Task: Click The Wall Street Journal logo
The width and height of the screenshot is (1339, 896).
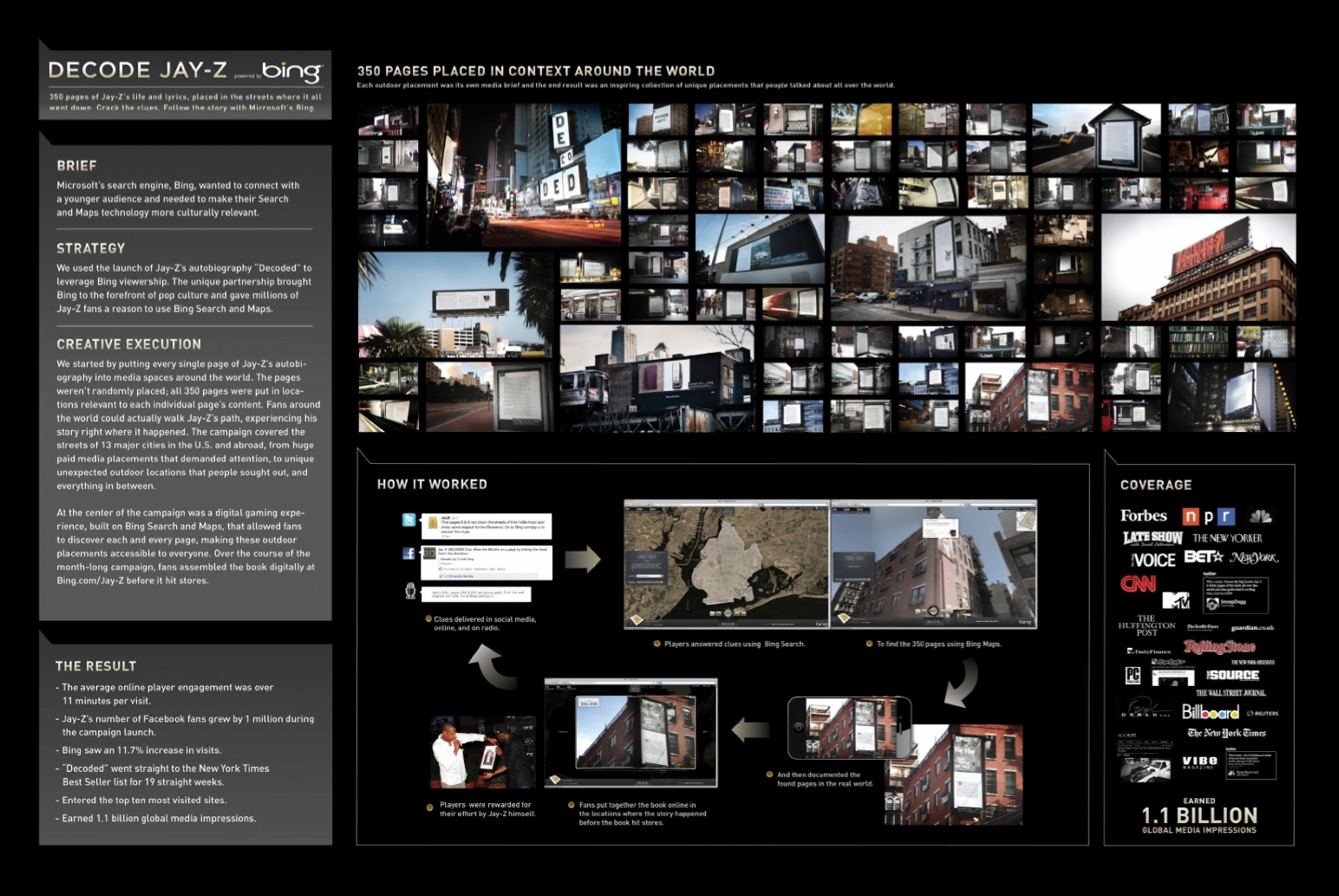Action: (x=1231, y=693)
